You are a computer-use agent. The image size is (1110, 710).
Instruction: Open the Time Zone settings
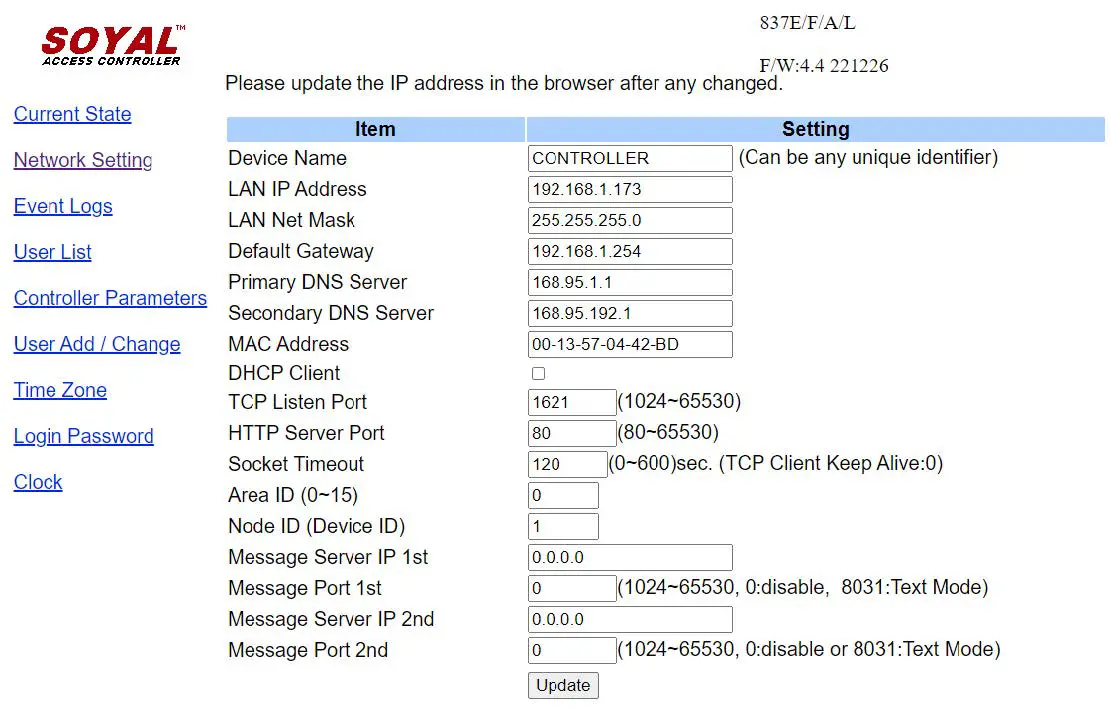click(60, 391)
